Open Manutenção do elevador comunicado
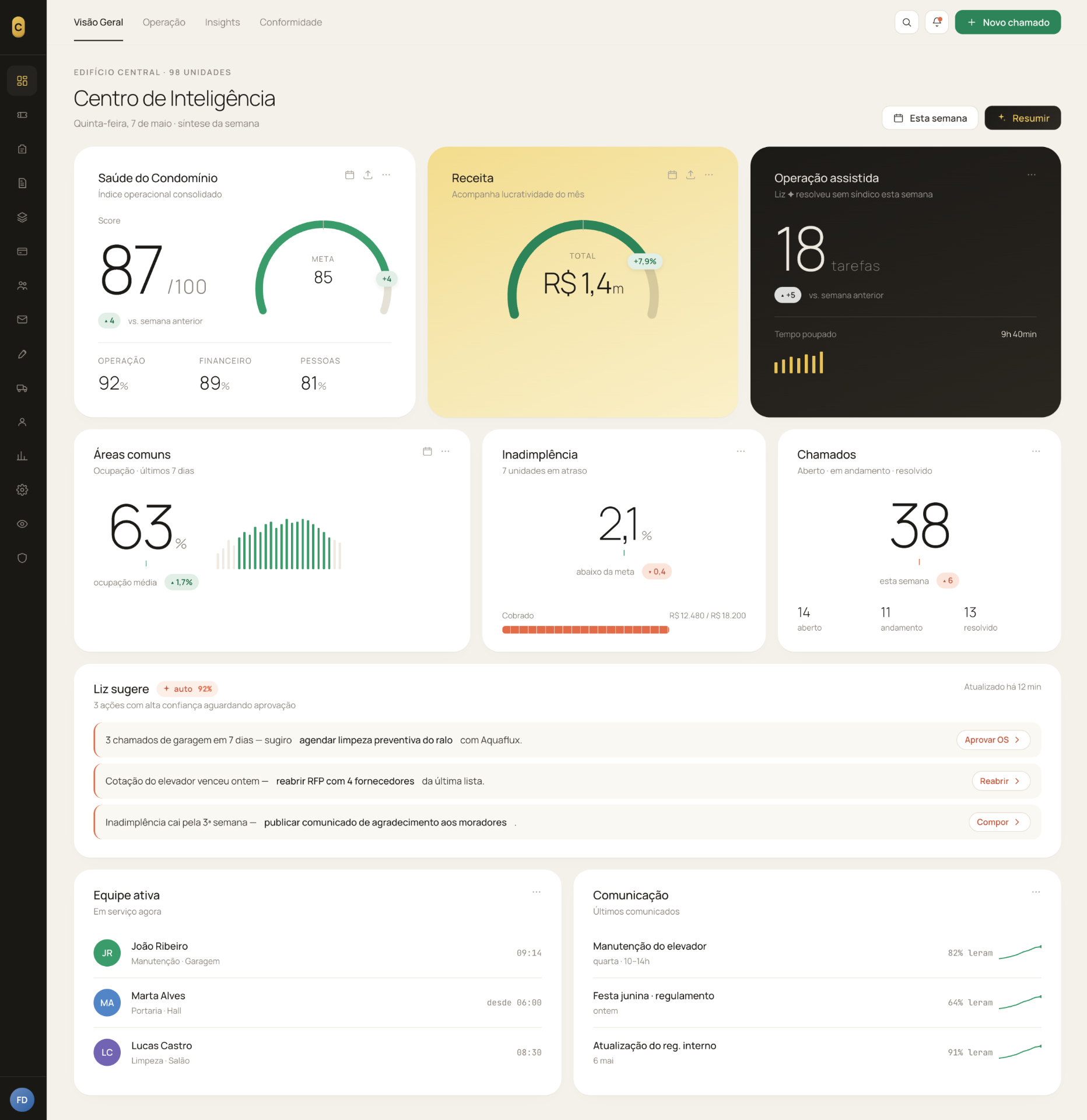This screenshot has width=1087, height=1120. 817,953
